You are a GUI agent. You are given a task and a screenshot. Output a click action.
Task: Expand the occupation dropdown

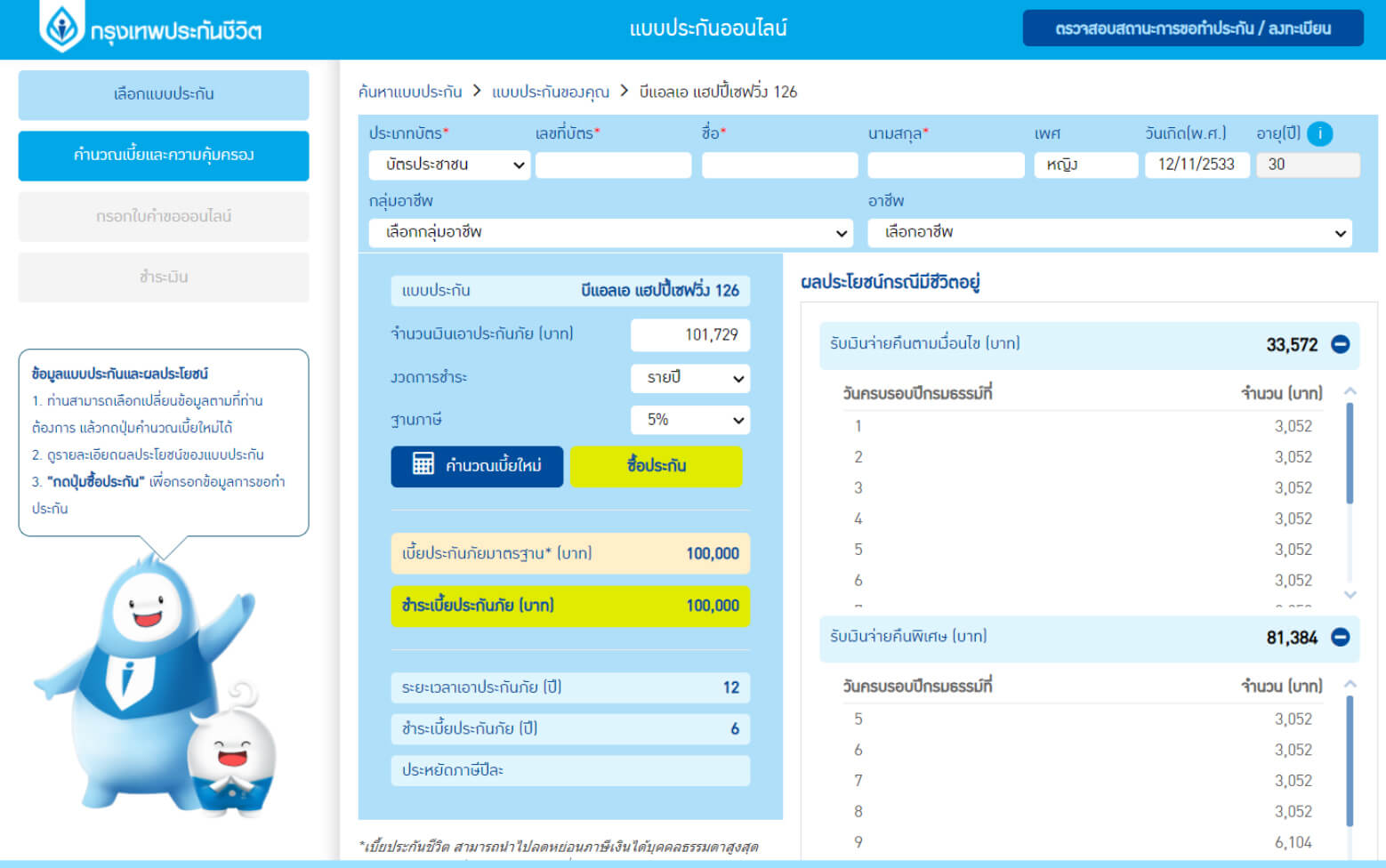[x=1109, y=233]
